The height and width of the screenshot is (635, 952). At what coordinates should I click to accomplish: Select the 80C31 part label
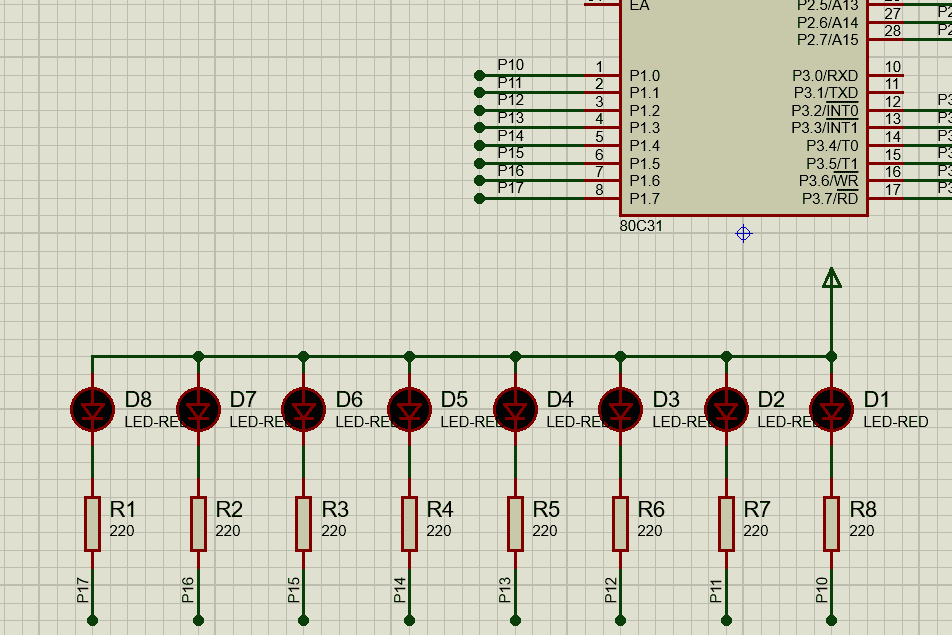click(x=641, y=226)
